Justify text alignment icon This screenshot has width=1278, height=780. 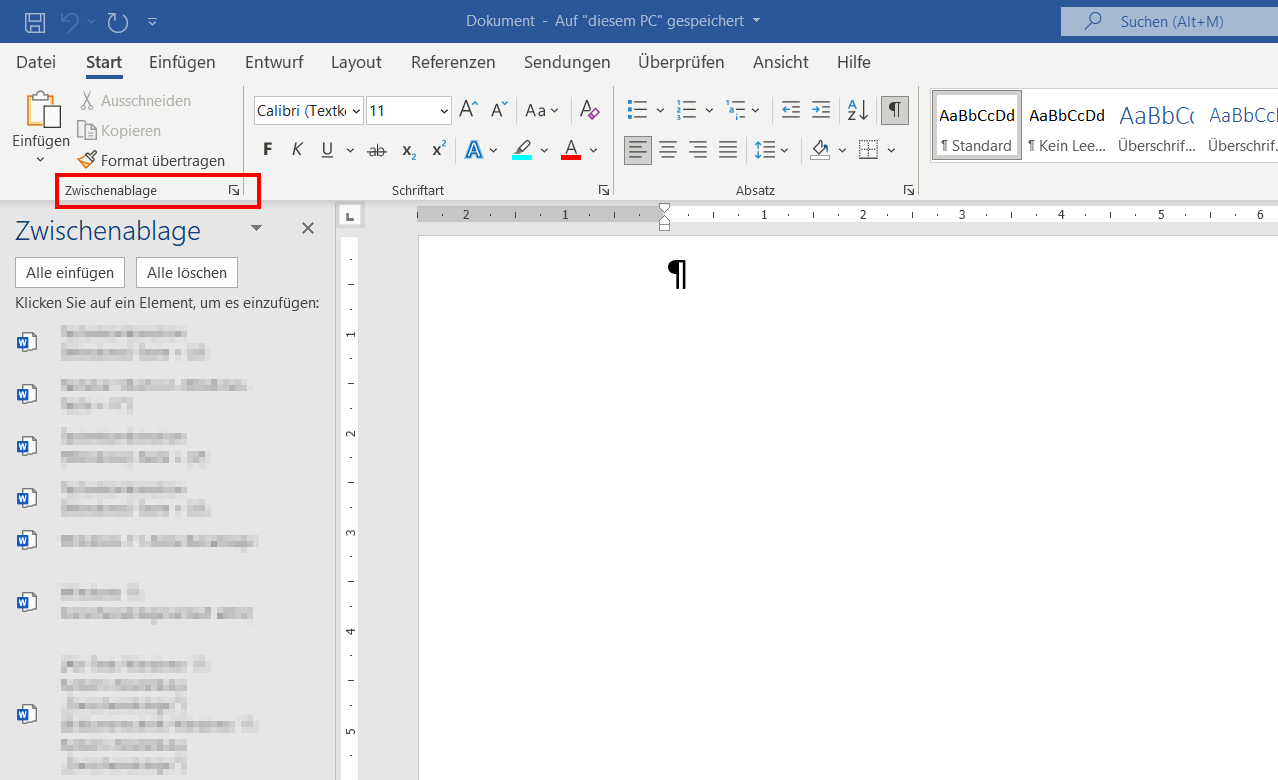(x=728, y=150)
